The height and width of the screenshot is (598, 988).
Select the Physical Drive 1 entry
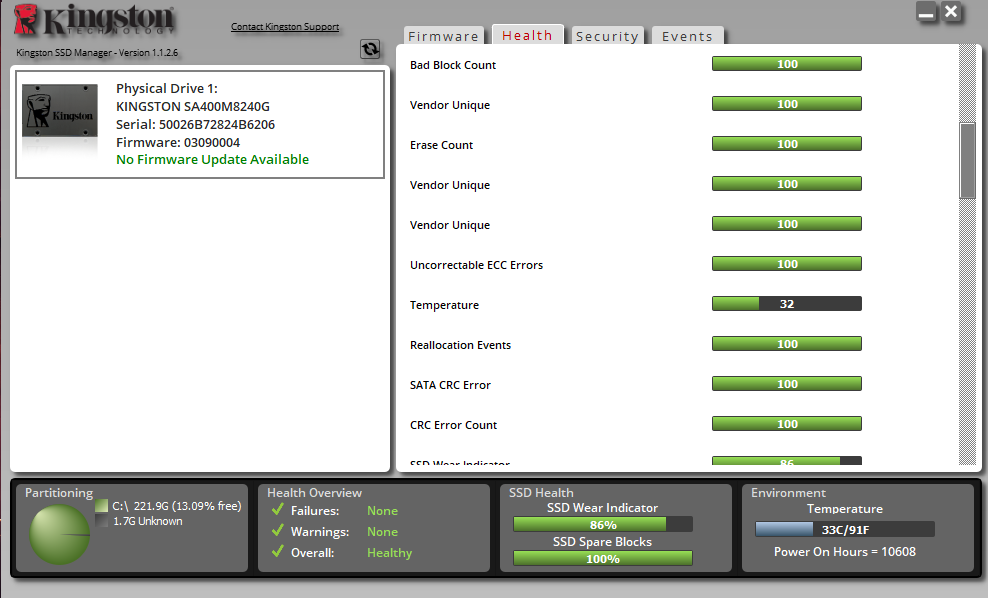200,124
